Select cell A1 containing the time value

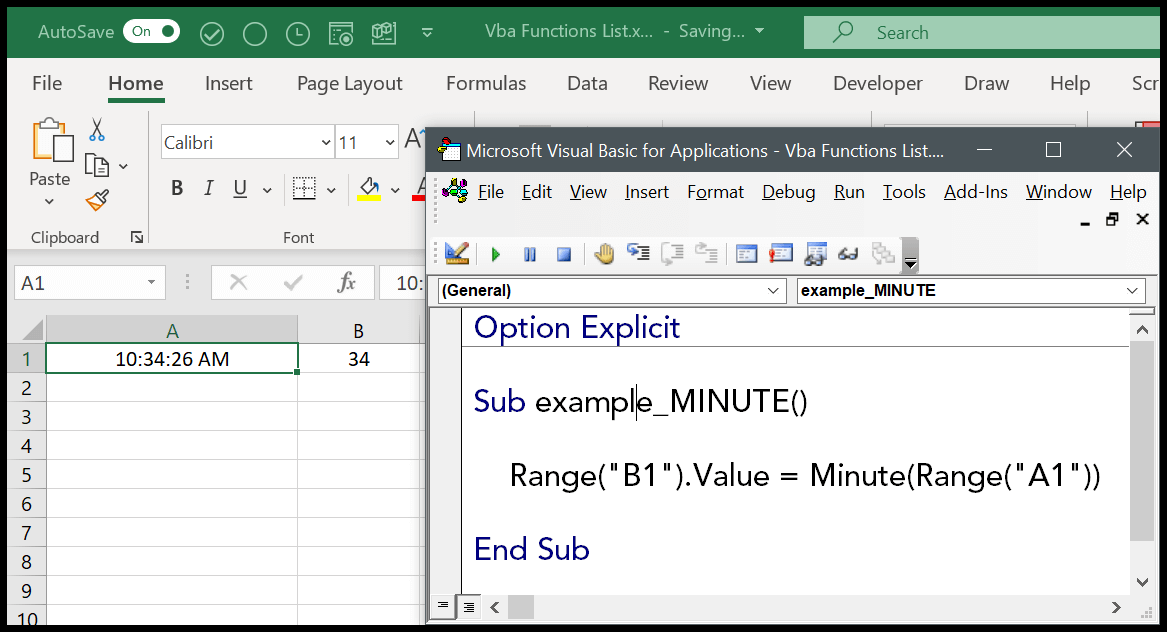(x=171, y=357)
